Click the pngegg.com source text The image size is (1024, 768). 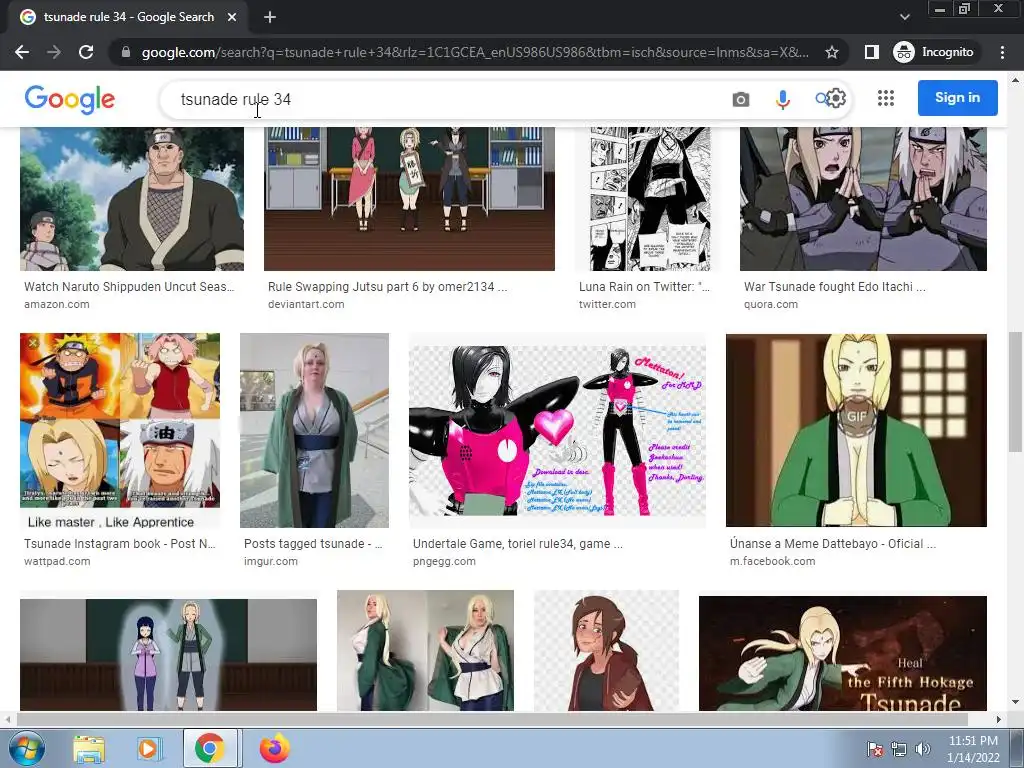tap(444, 562)
